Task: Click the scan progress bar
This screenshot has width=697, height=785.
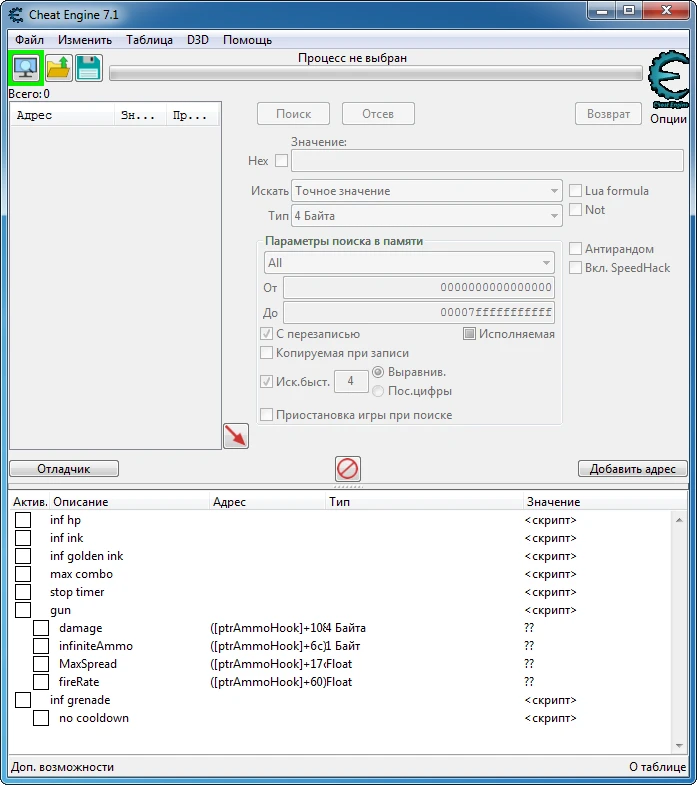Action: click(376, 74)
